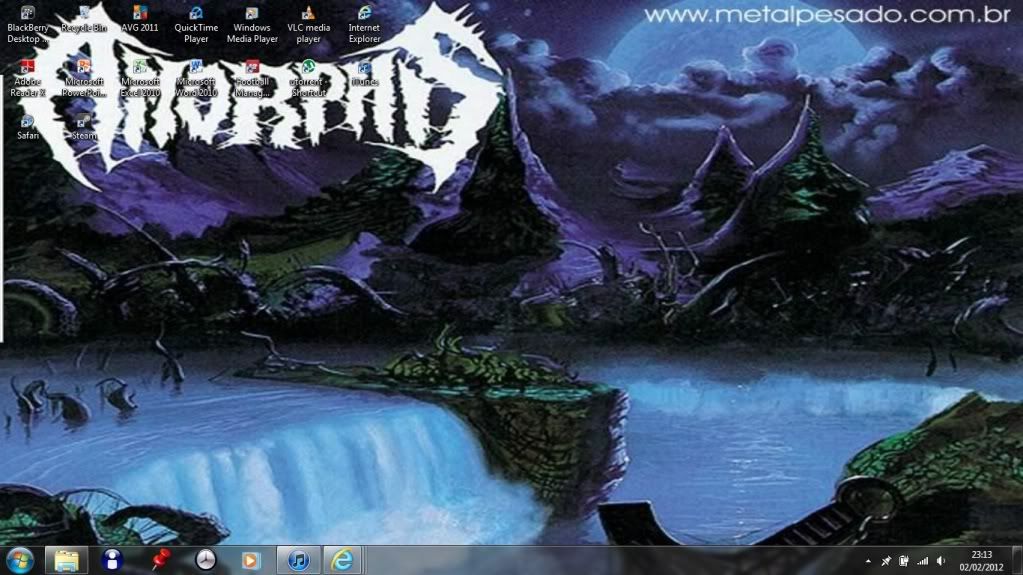Image resolution: width=1023 pixels, height=575 pixels.
Task: Open the volume speaker tray icon
Action: click(941, 561)
